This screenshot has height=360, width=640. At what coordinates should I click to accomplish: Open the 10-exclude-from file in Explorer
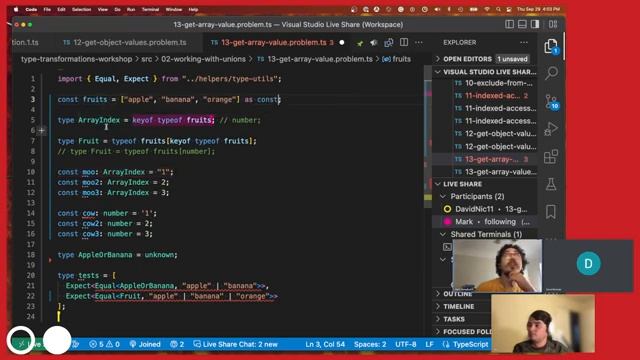click(x=494, y=83)
